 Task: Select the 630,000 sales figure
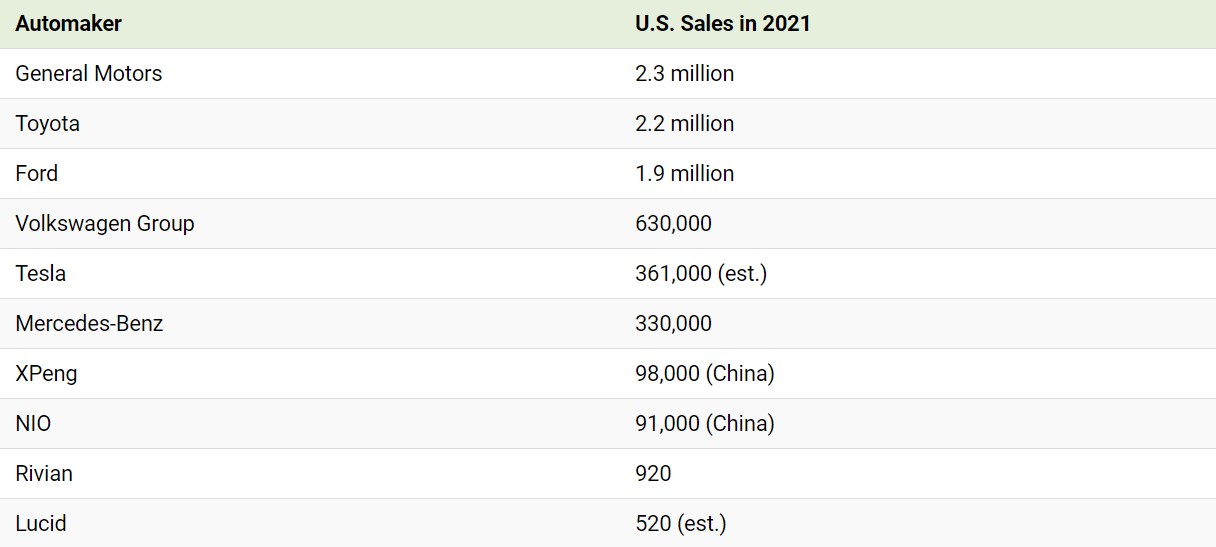pyautogui.click(x=673, y=223)
